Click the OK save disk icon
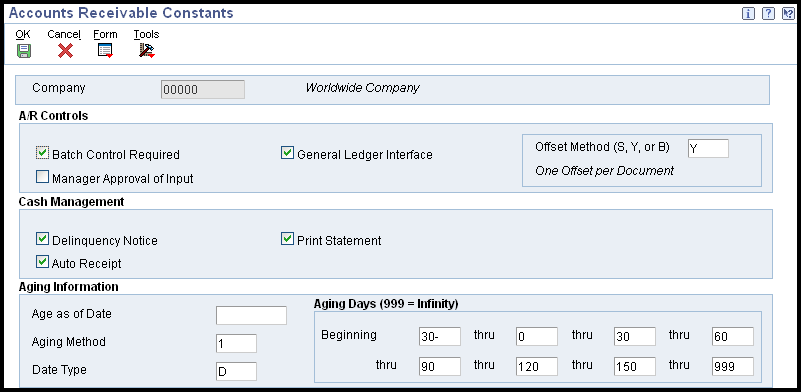The height and width of the screenshot is (392, 801). [x=23, y=51]
